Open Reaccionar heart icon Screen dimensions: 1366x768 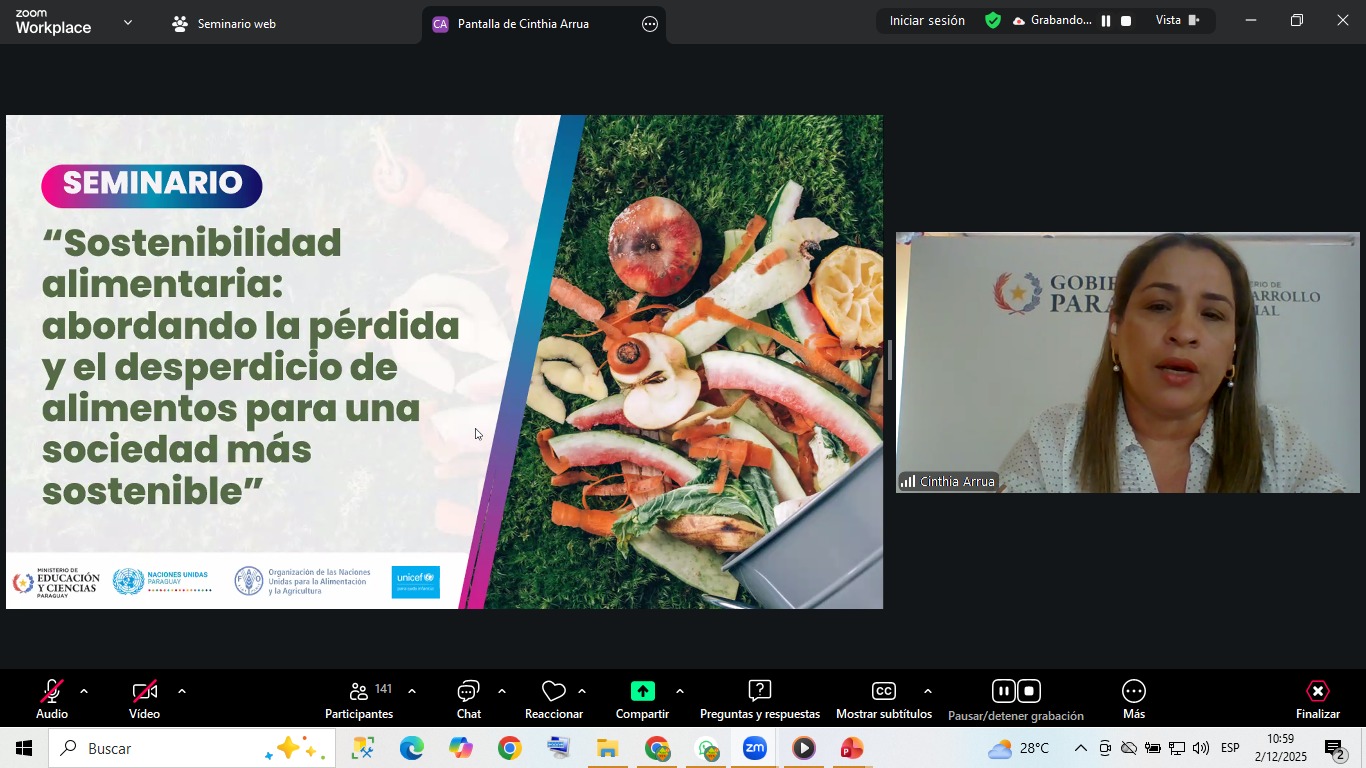click(x=553, y=690)
